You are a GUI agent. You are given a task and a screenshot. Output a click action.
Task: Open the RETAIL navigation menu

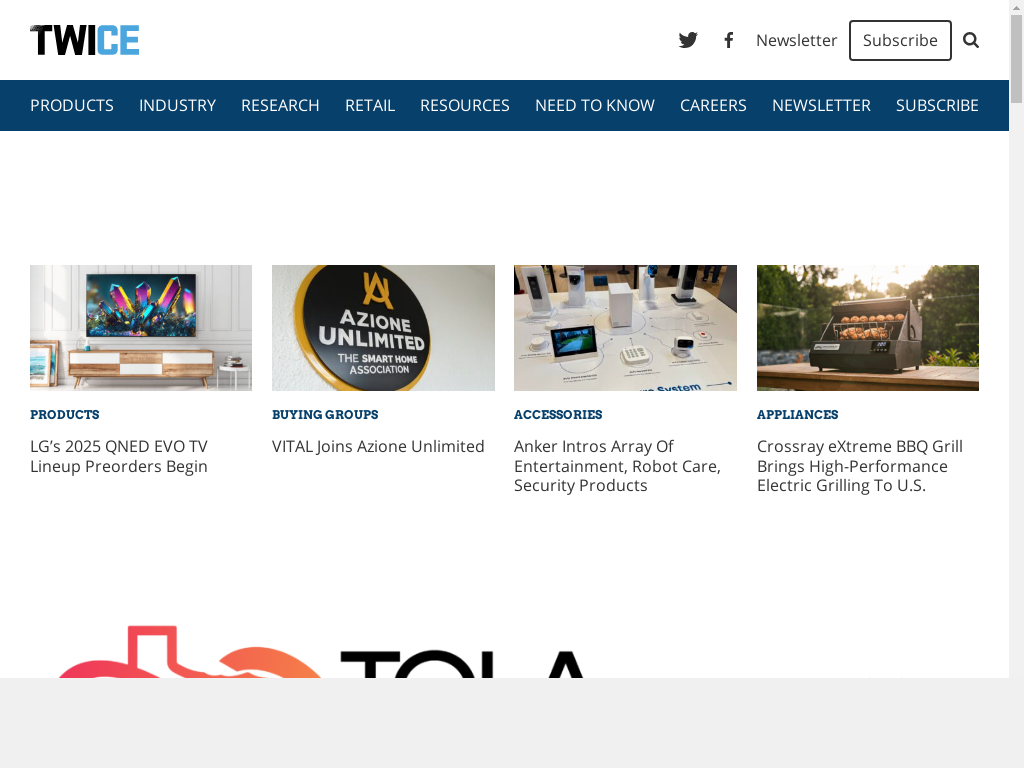[x=370, y=105]
